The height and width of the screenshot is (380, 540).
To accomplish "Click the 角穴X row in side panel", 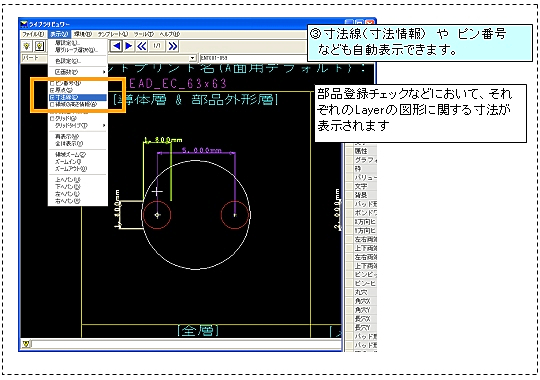I will [361, 301].
